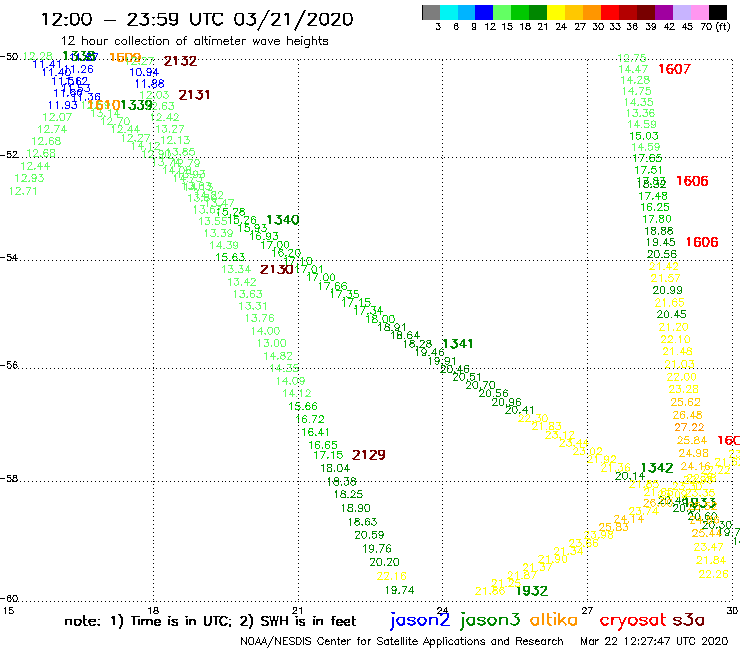Click track time label 1342
The height and width of the screenshot is (650, 740).
click(x=657, y=468)
